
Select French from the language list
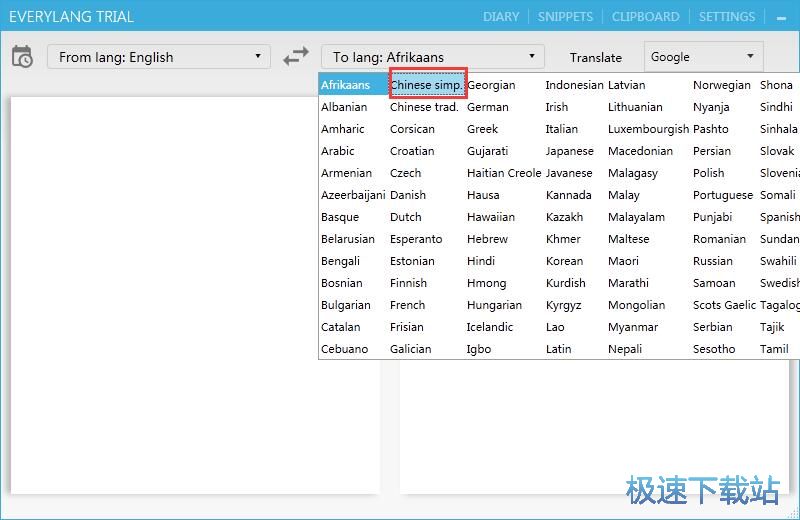[407, 305]
